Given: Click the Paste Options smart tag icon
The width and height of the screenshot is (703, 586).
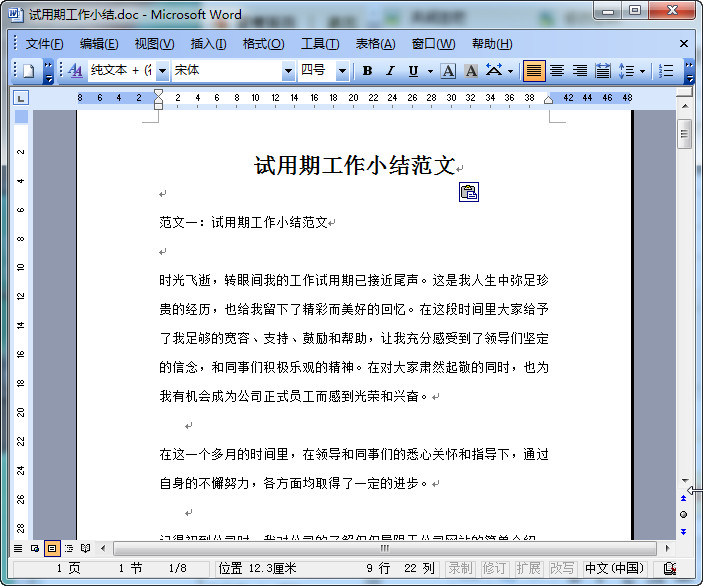Looking at the screenshot, I should 469,192.
